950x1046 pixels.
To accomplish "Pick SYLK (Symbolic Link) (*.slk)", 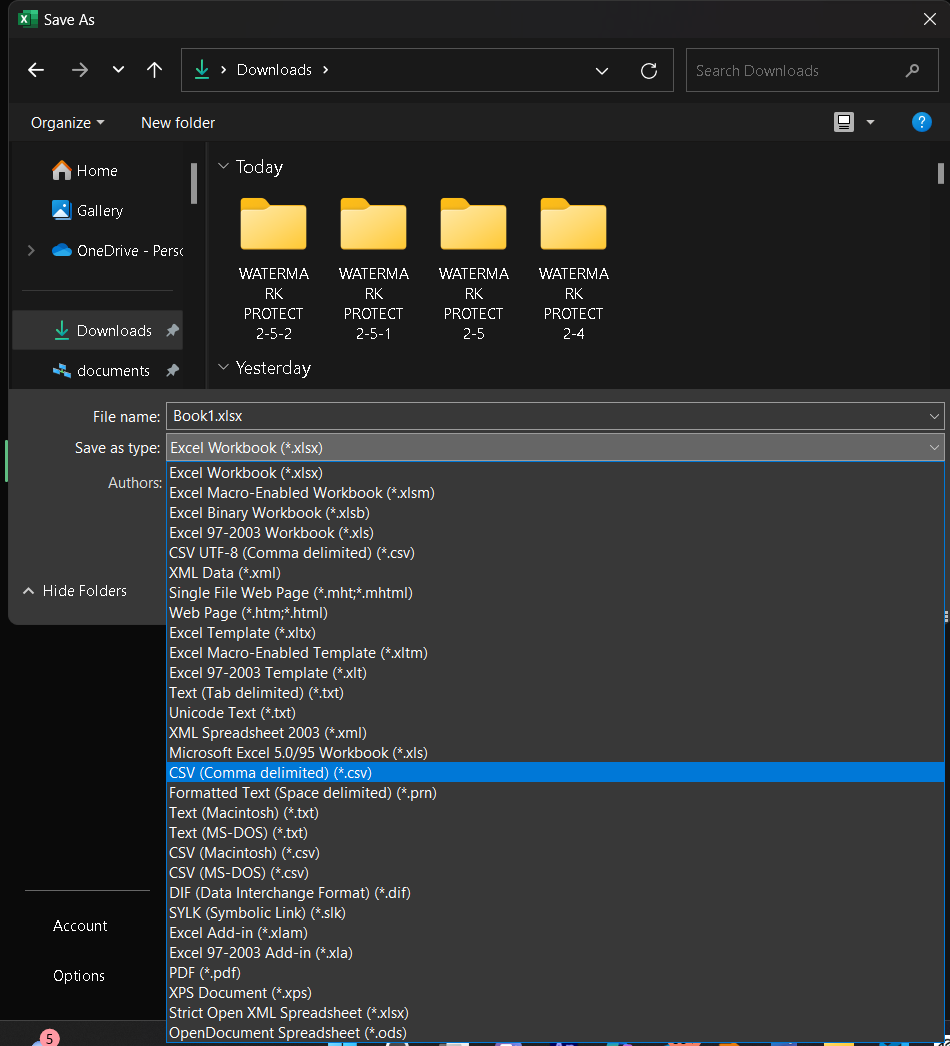I will (555, 913).
